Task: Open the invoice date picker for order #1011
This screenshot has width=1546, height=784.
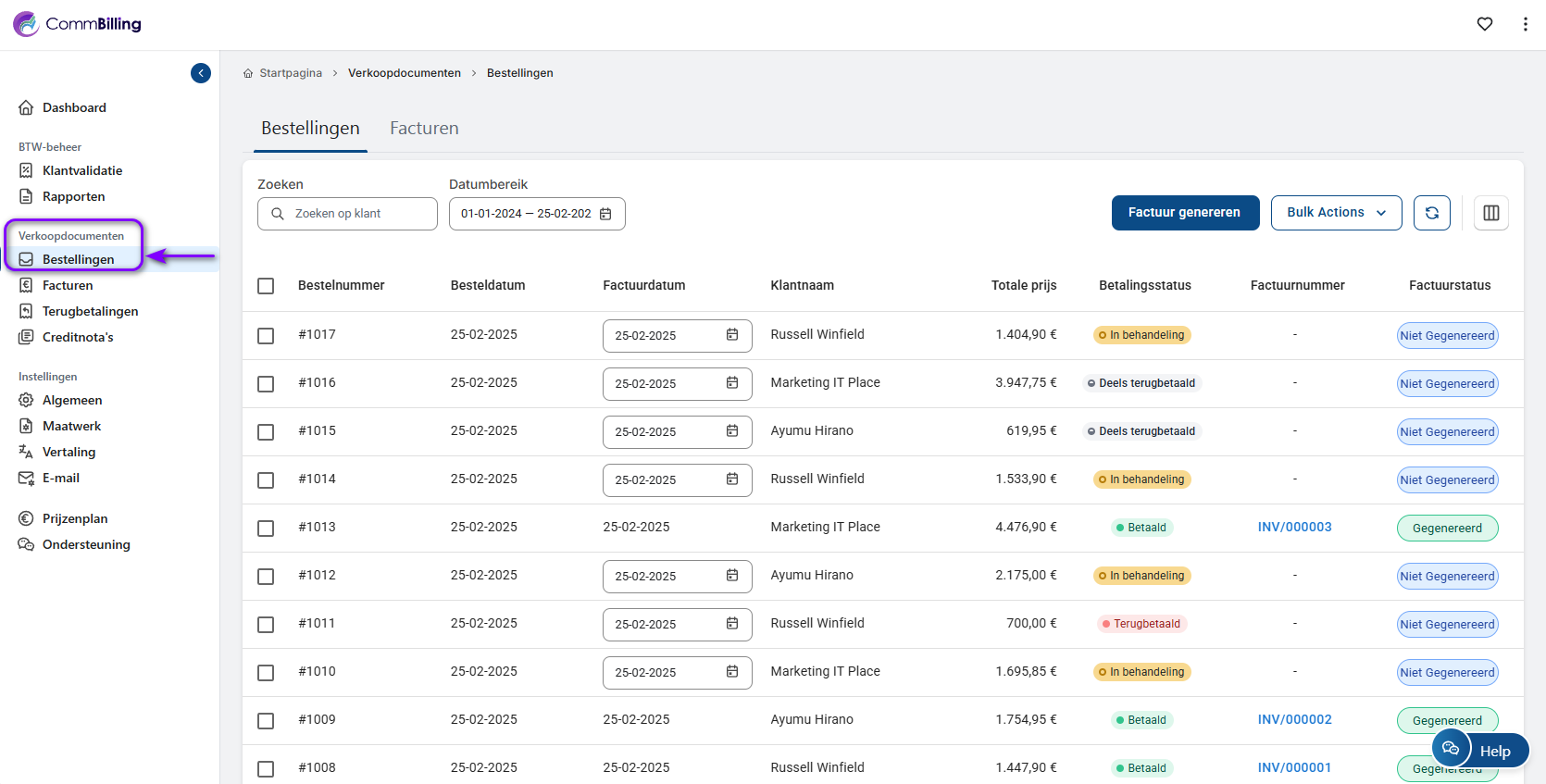Action: pos(731,624)
